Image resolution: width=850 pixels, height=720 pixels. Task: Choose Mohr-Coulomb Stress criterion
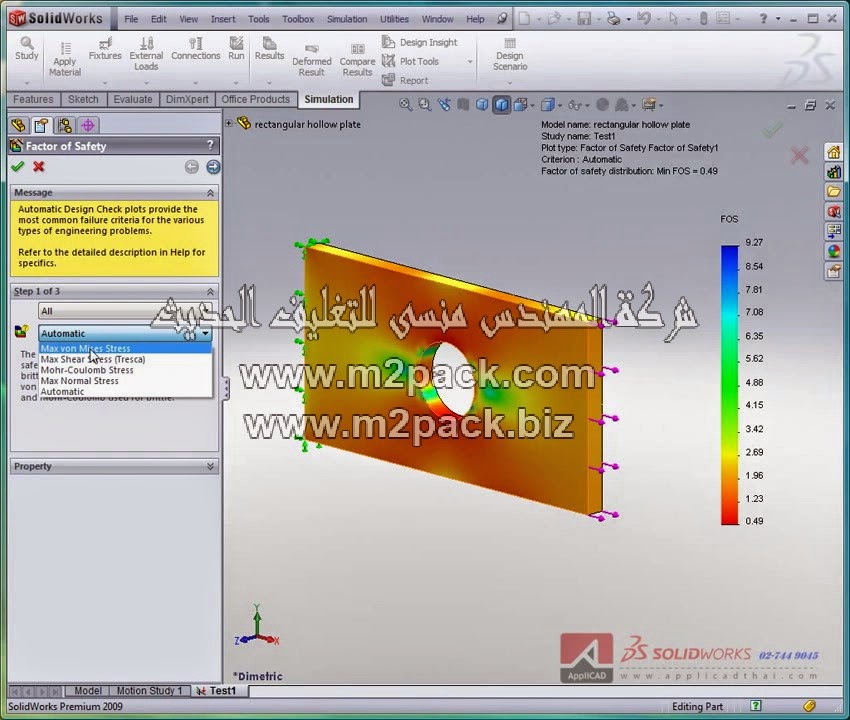125,370
